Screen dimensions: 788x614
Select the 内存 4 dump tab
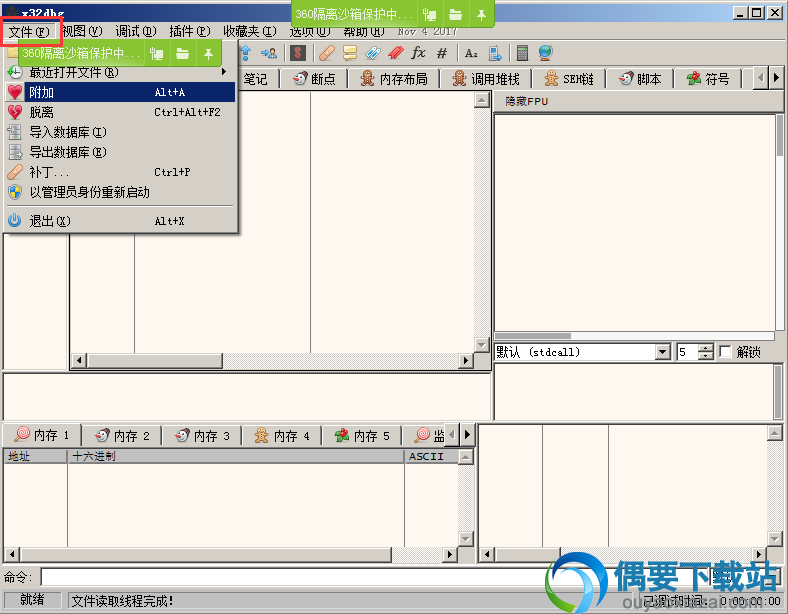pos(282,436)
